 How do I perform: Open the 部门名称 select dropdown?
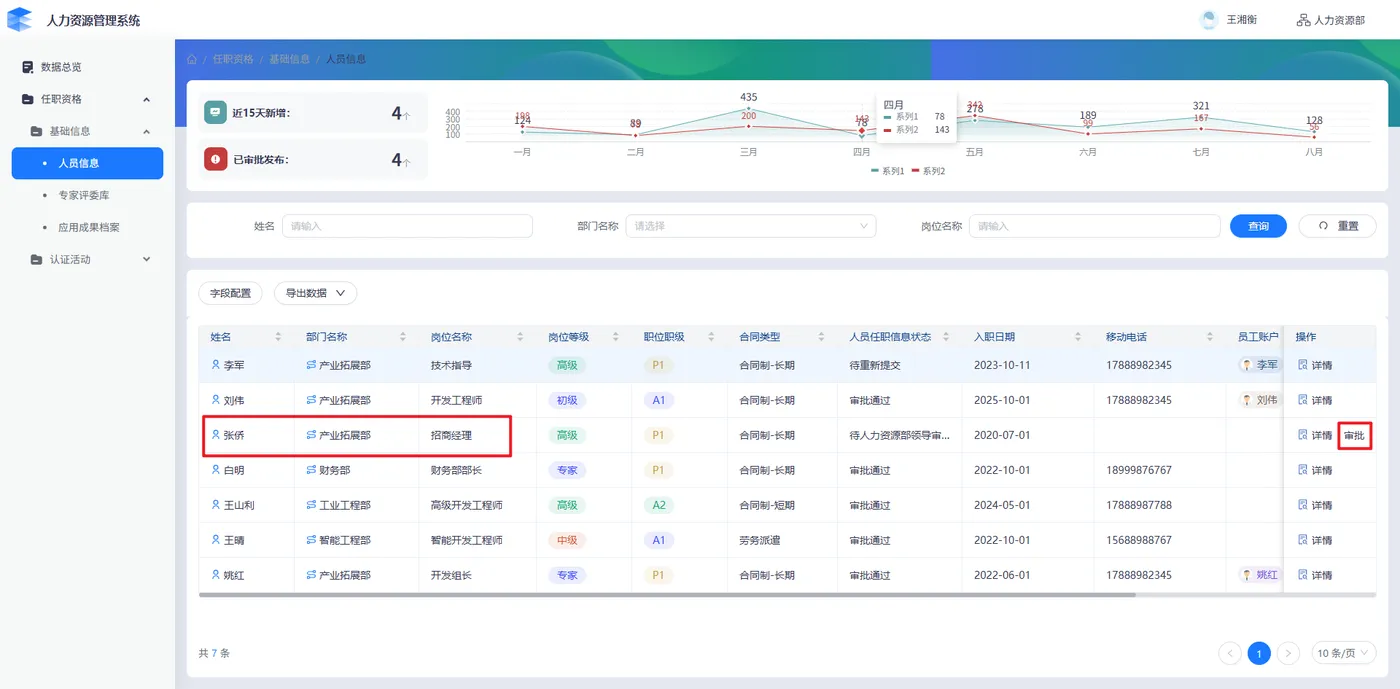[x=751, y=226]
